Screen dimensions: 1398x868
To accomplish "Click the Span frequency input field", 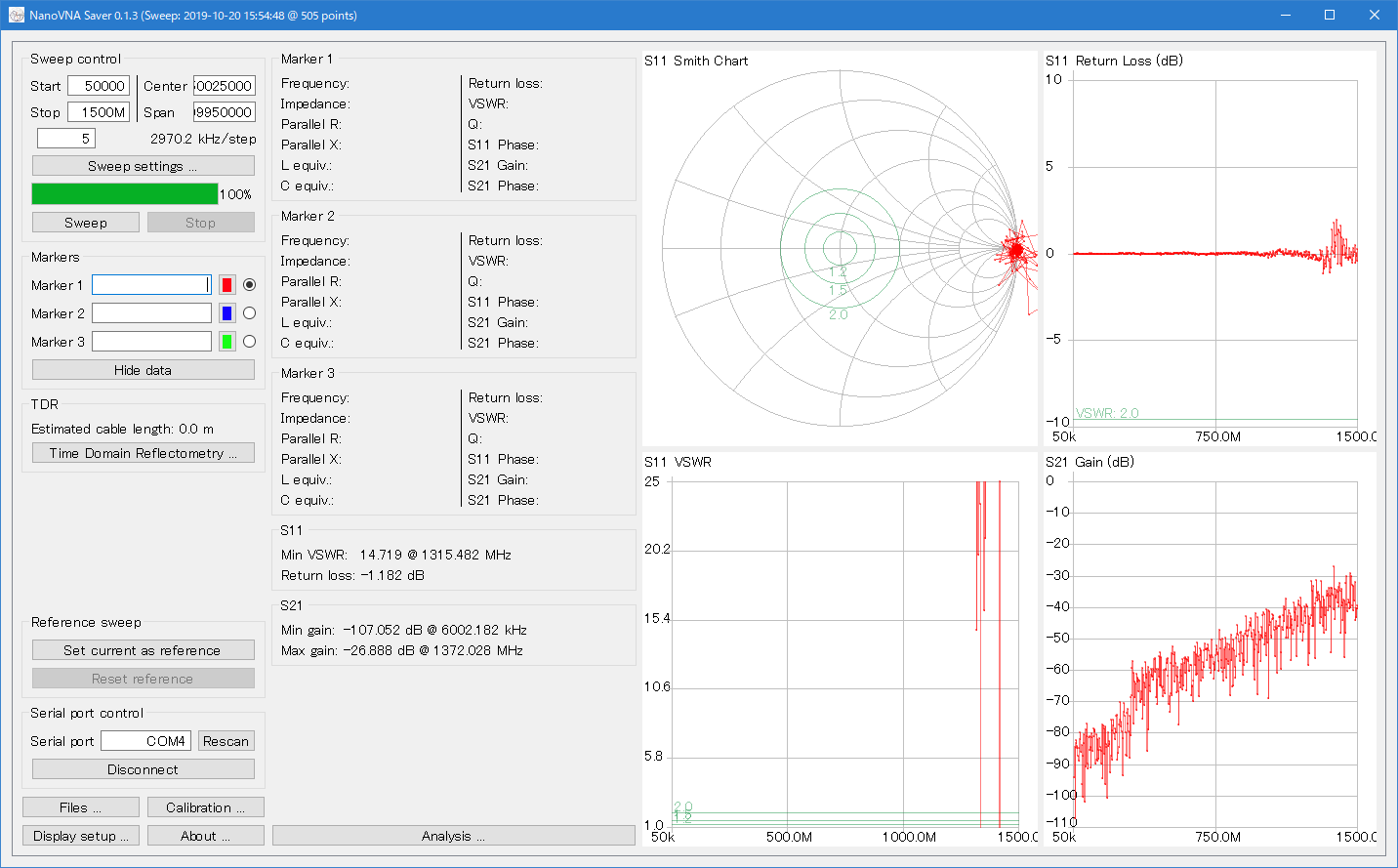I will (x=224, y=112).
